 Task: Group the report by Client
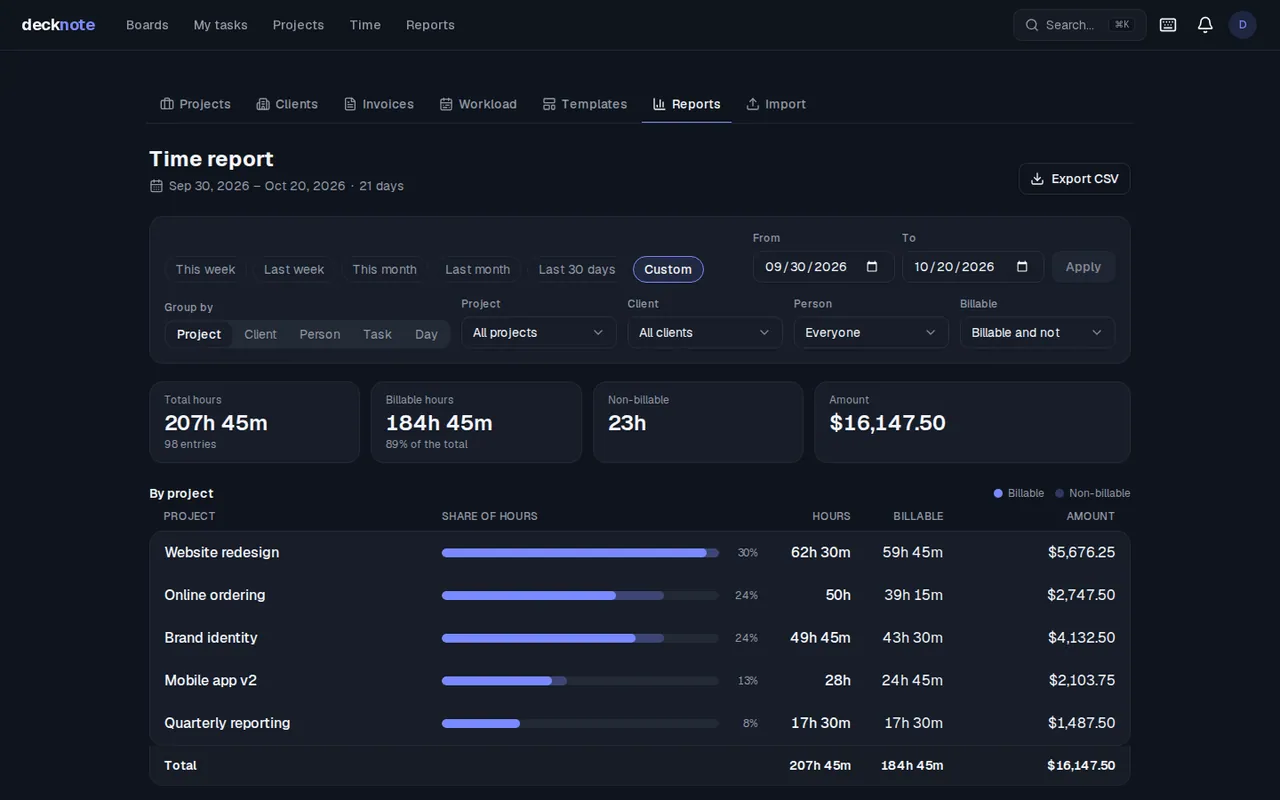260,334
